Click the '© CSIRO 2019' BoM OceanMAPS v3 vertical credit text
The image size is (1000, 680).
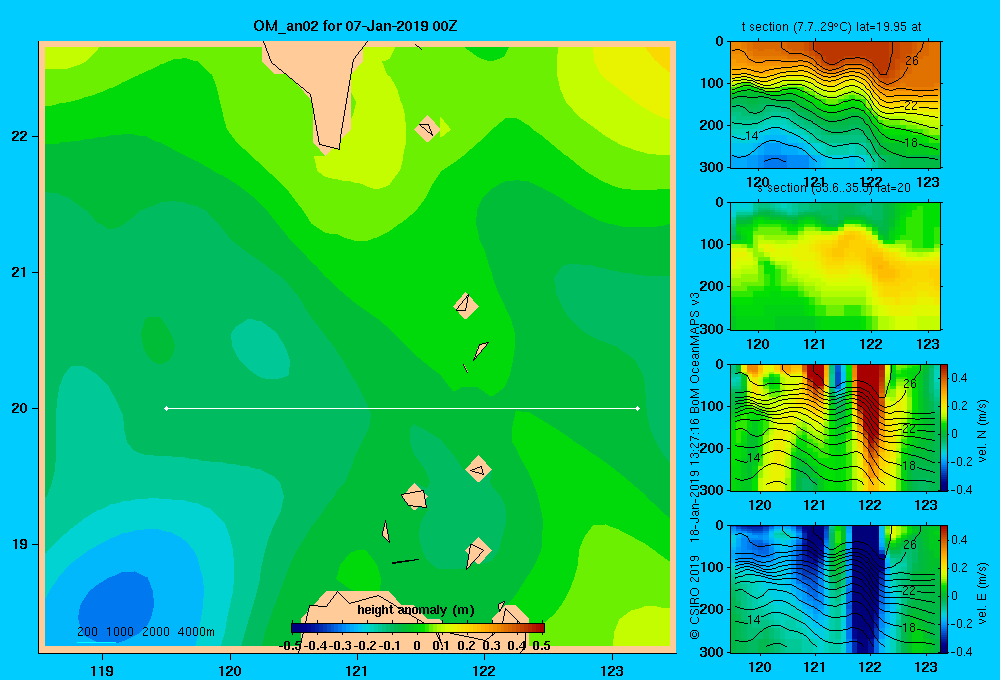[695, 466]
